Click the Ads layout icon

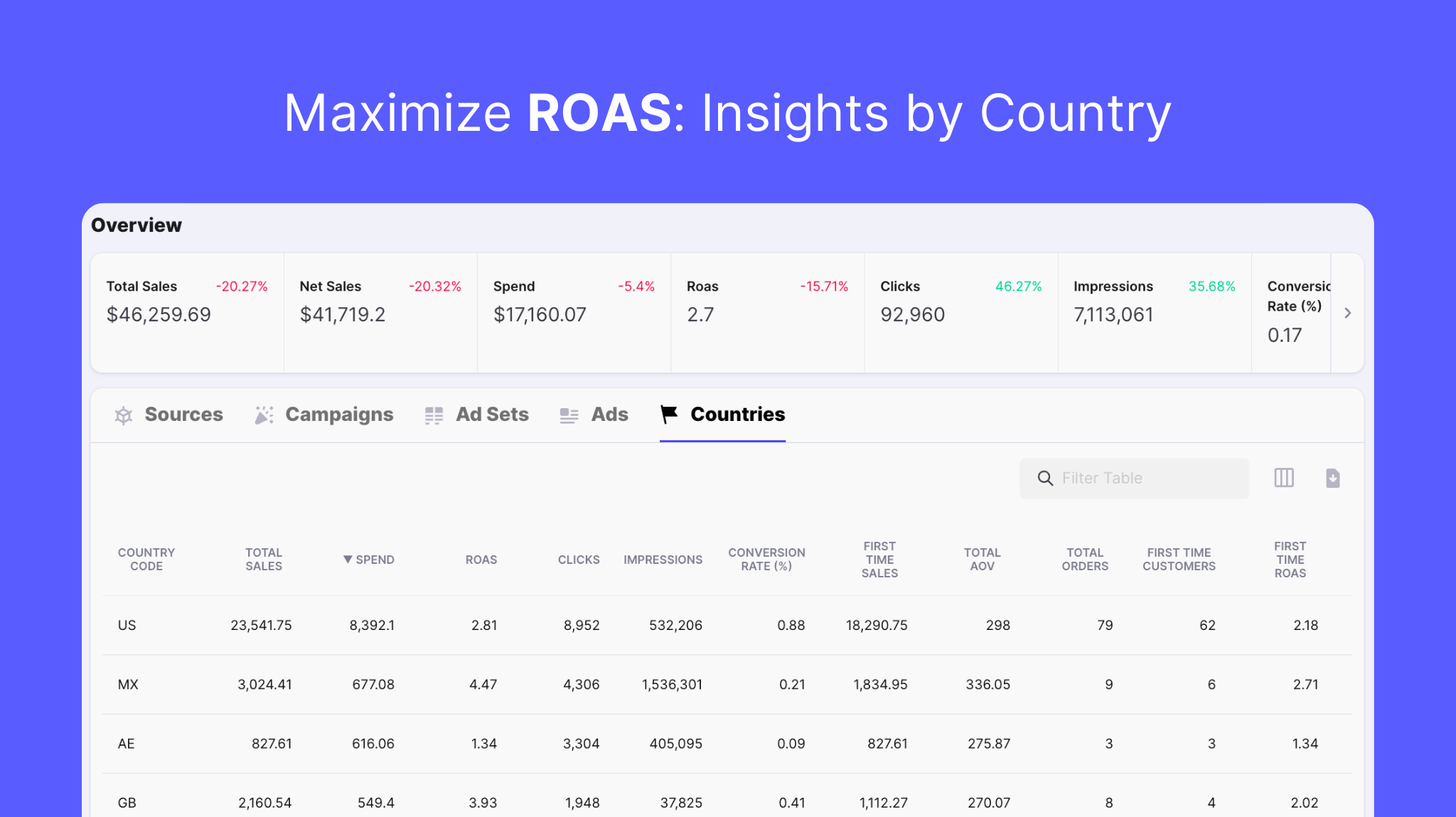tap(569, 415)
